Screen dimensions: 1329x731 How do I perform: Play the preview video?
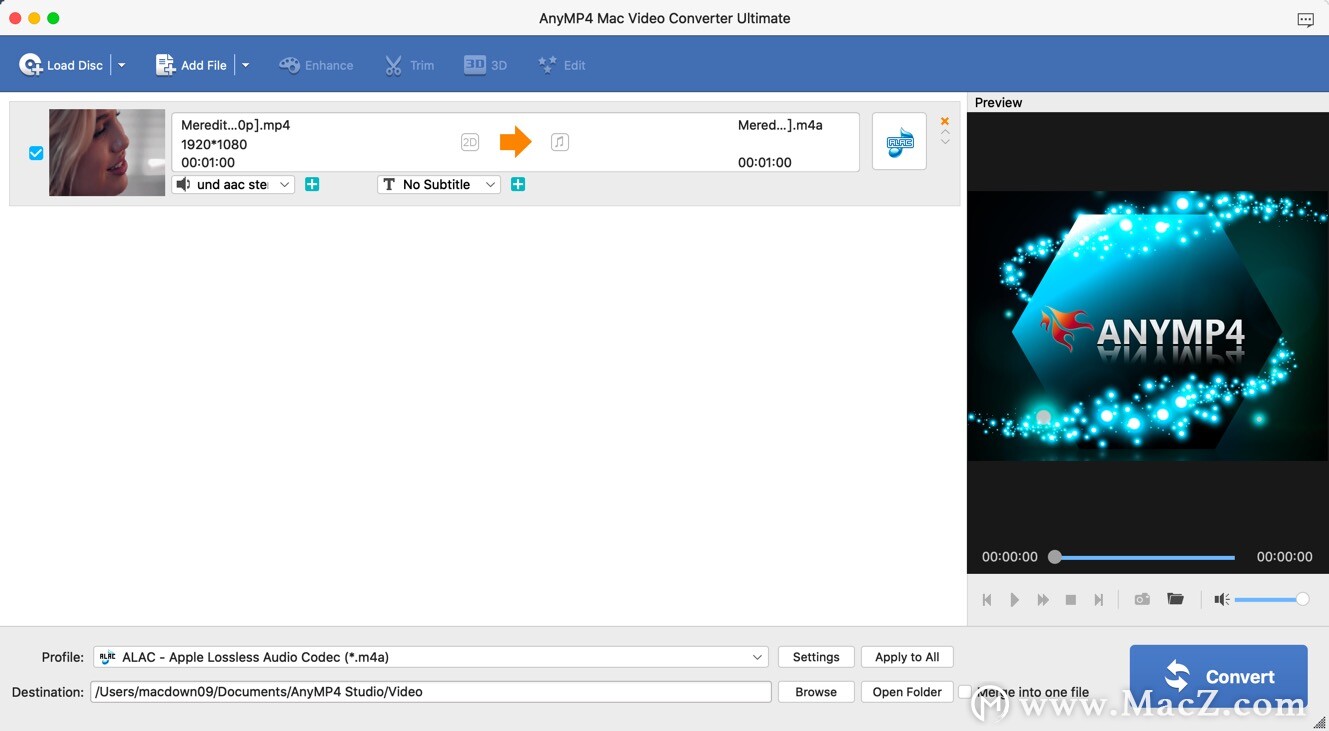pos(1014,600)
